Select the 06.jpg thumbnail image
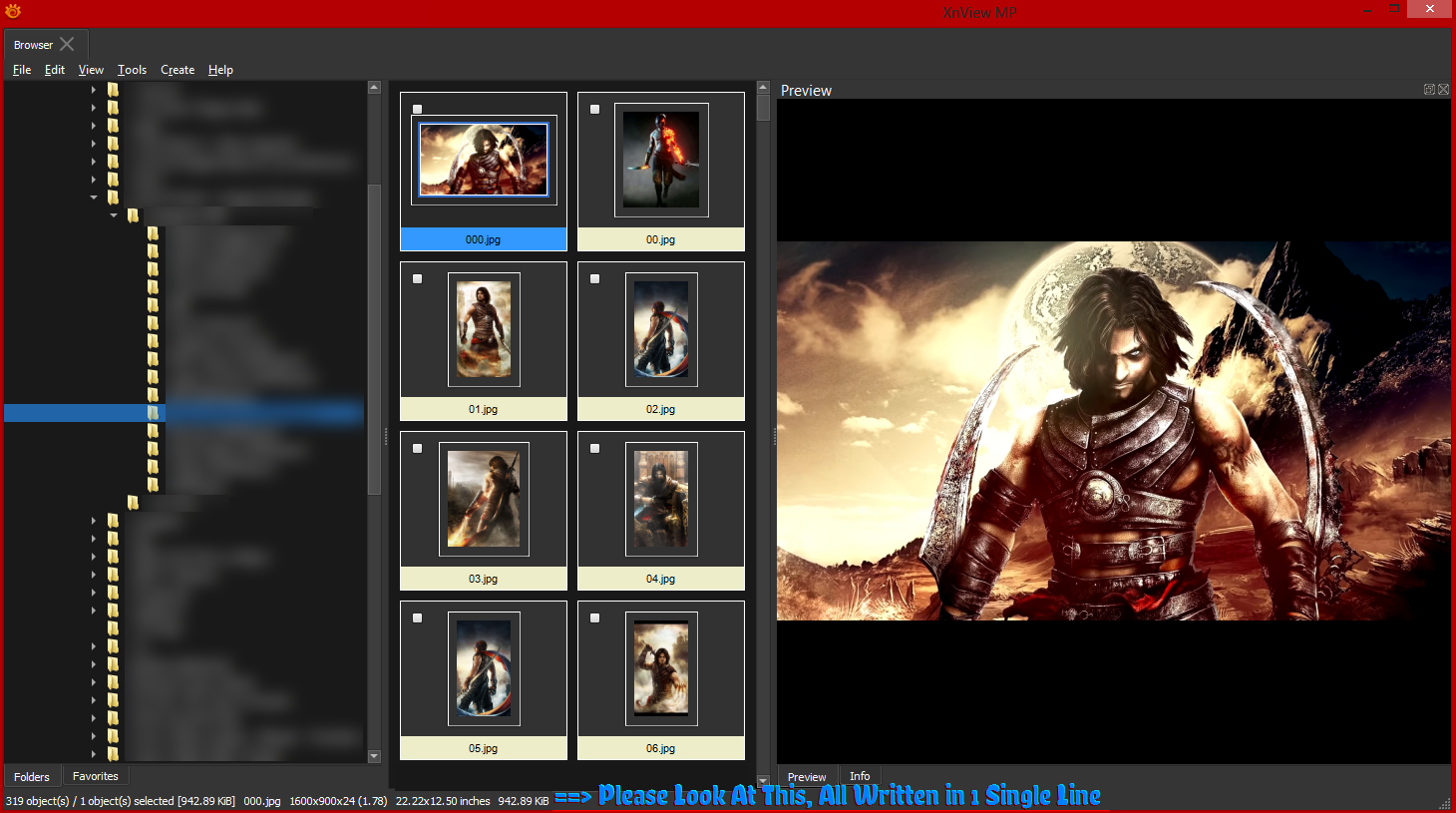 [661, 668]
